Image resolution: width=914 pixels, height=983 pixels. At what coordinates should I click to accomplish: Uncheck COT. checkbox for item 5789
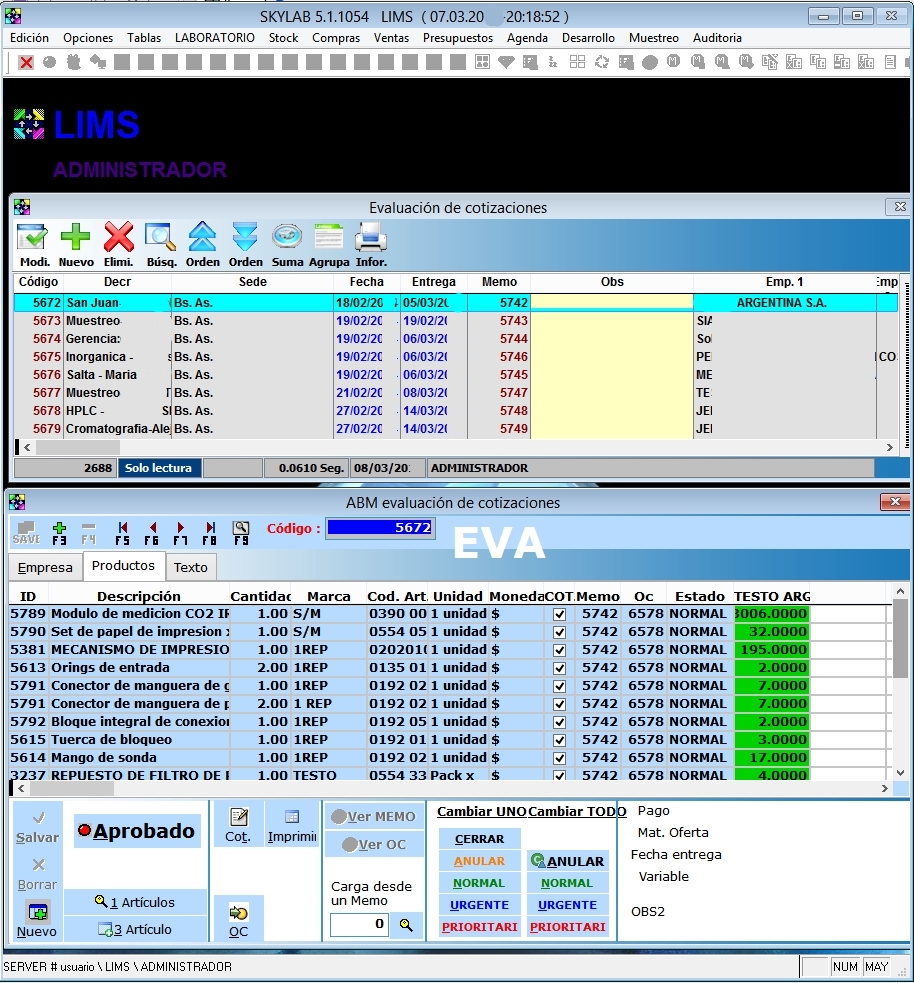tap(560, 614)
